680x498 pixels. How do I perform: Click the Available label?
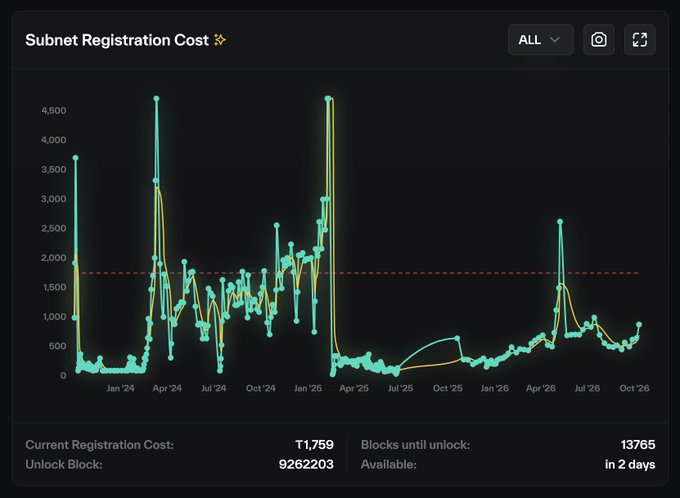[389, 464]
